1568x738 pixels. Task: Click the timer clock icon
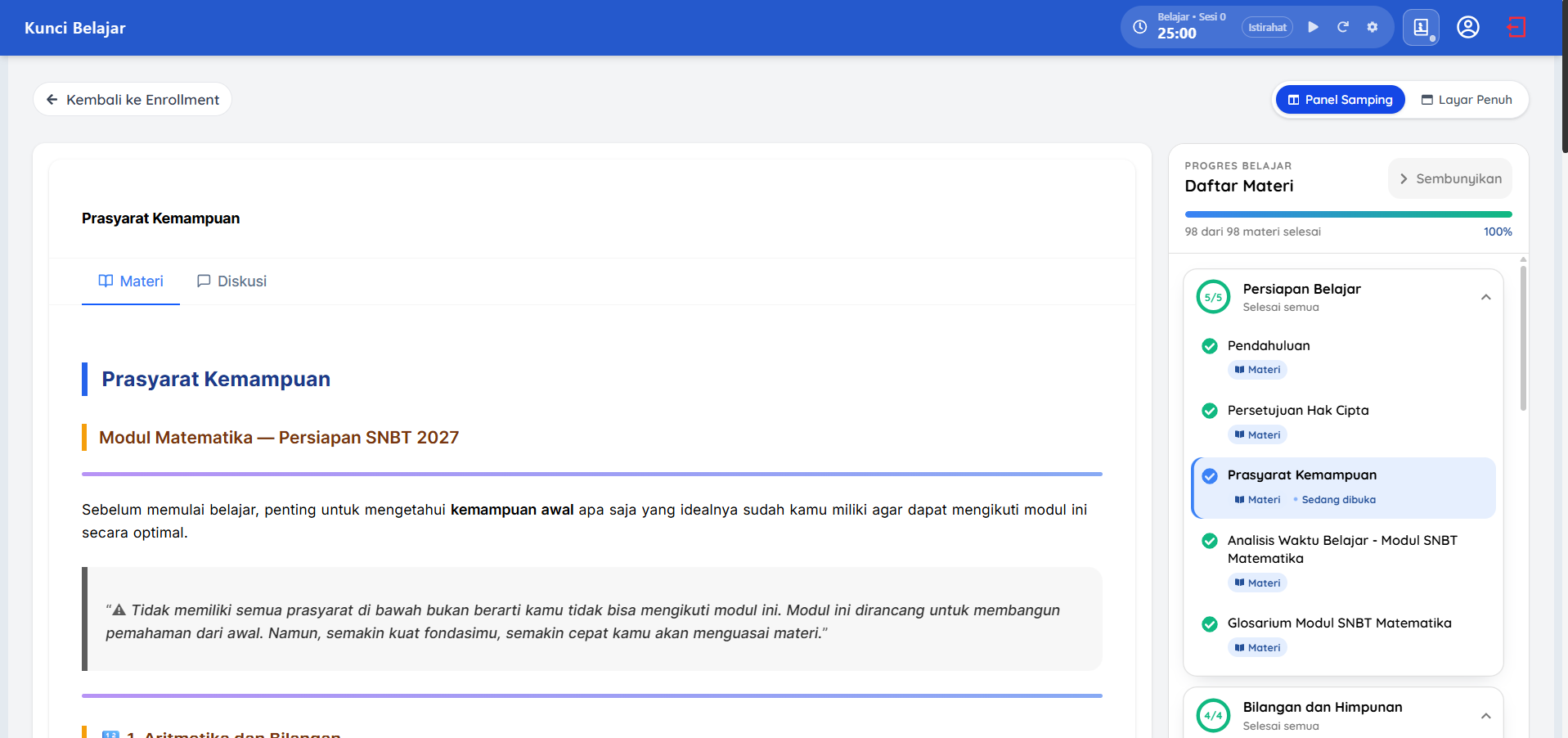click(x=1139, y=27)
